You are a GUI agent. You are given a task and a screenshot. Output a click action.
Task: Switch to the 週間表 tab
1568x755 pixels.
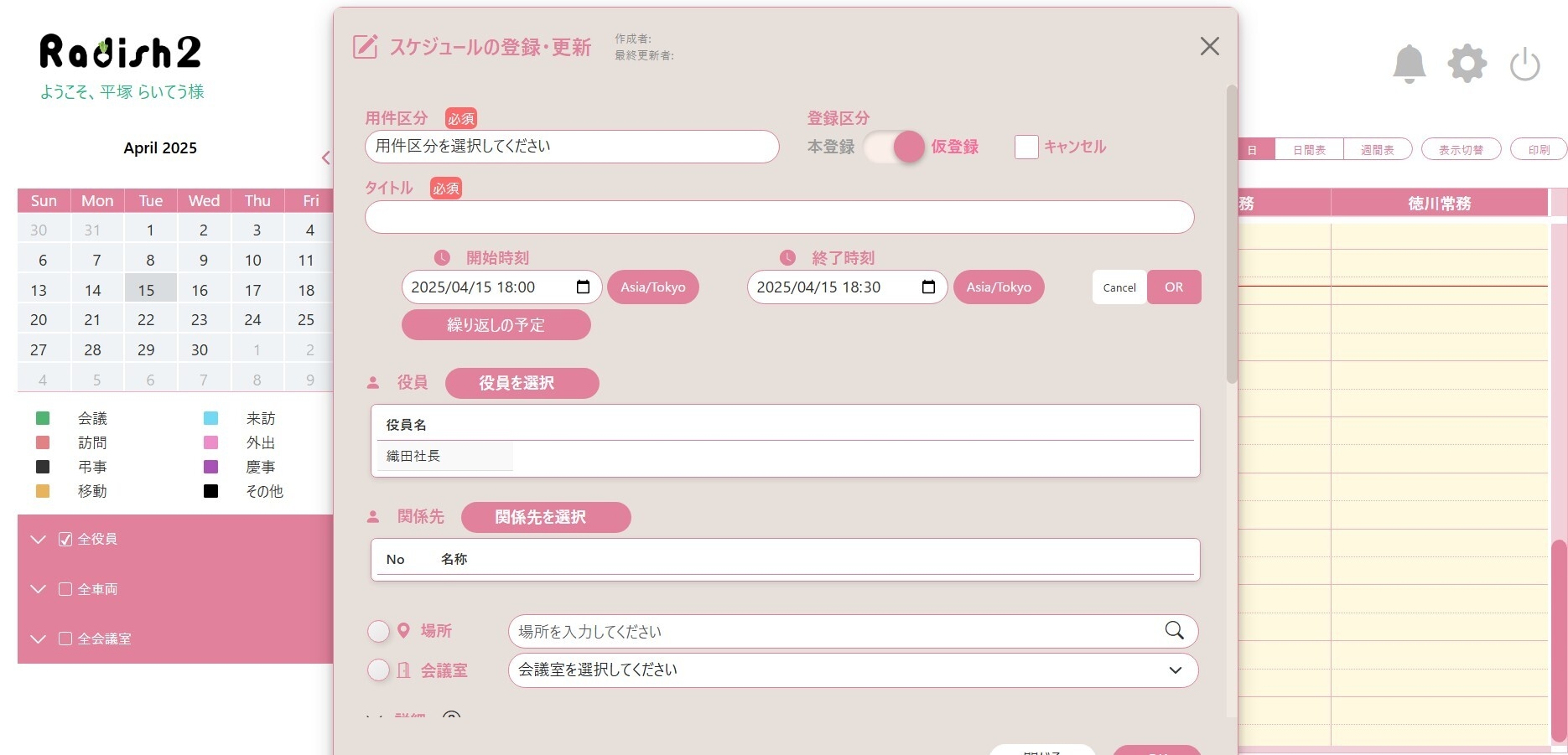tap(1377, 150)
